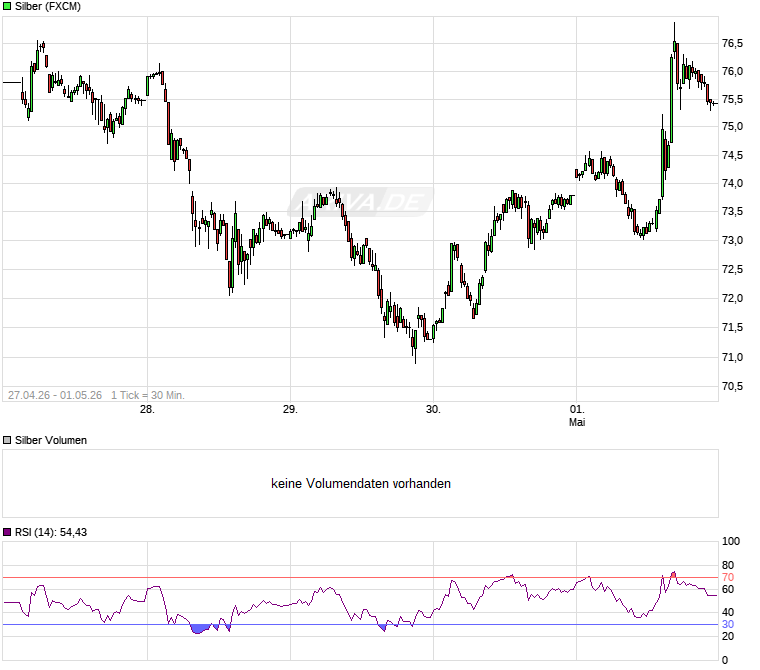Click the RSI (14): 54,43 label
The image size is (760, 670).
(51, 532)
